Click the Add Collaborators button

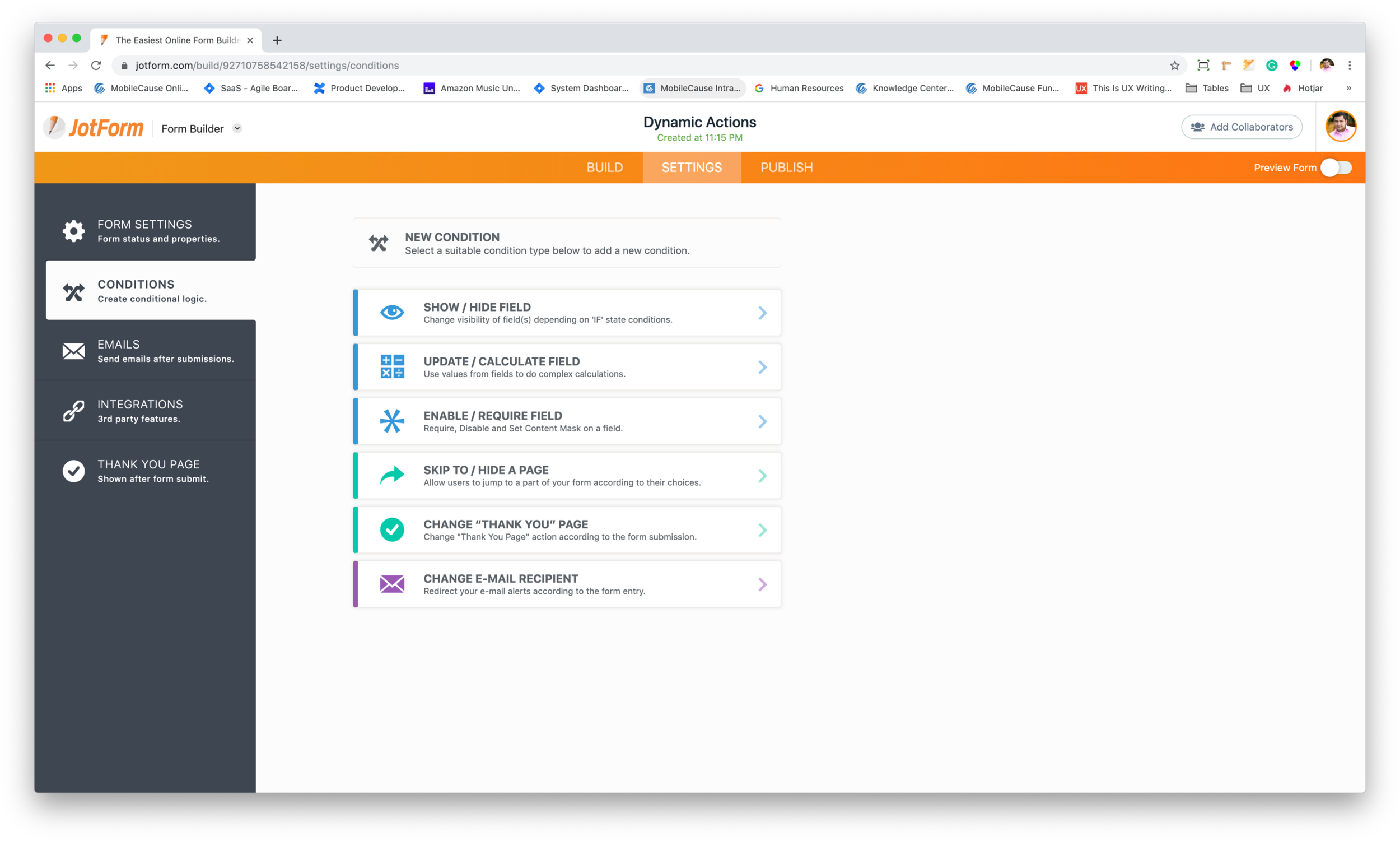(1242, 127)
